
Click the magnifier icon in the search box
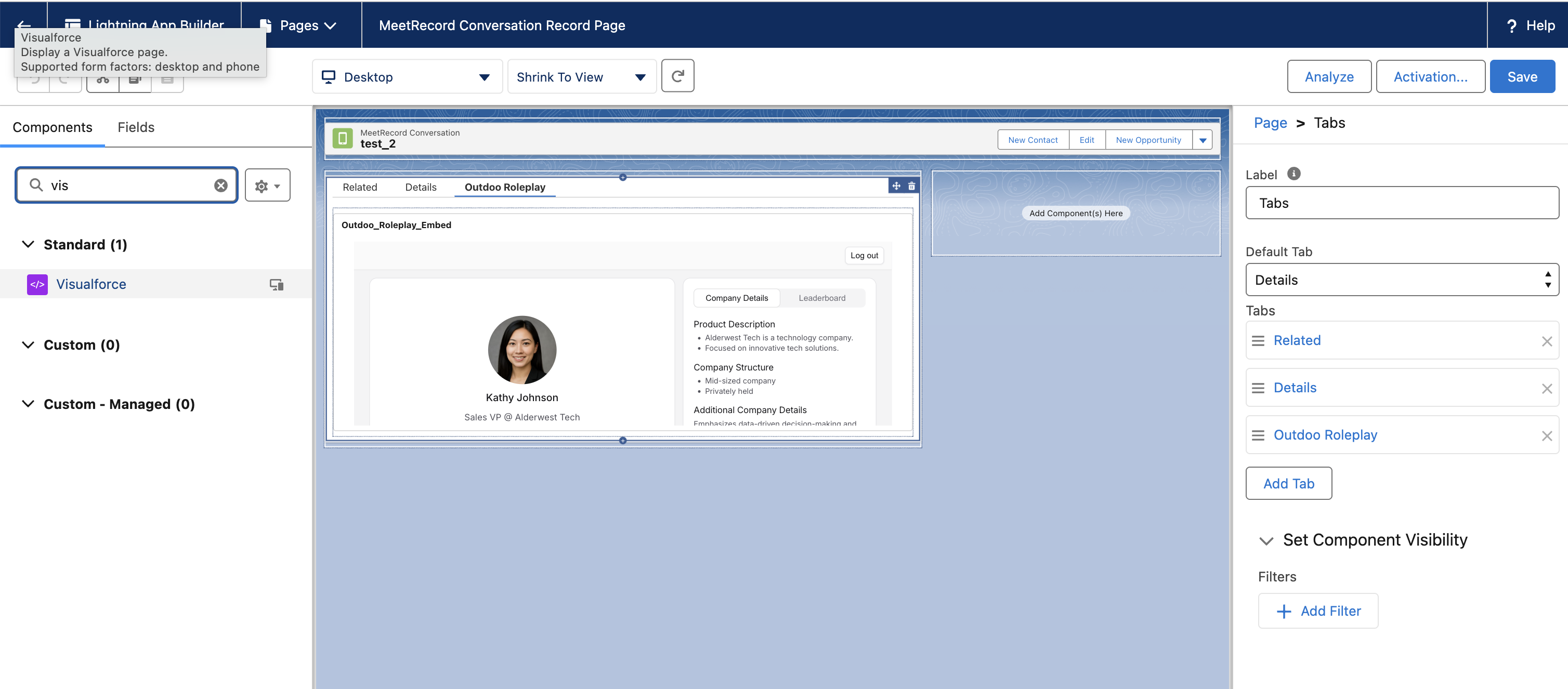pyautogui.click(x=36, y=185)
